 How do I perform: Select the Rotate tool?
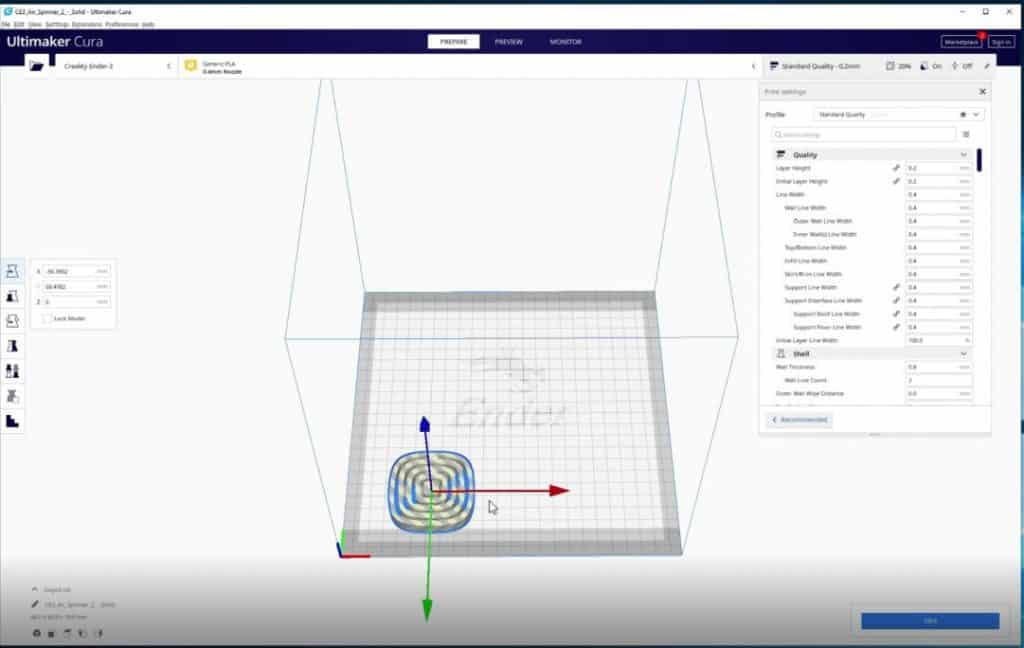[12, 321]
